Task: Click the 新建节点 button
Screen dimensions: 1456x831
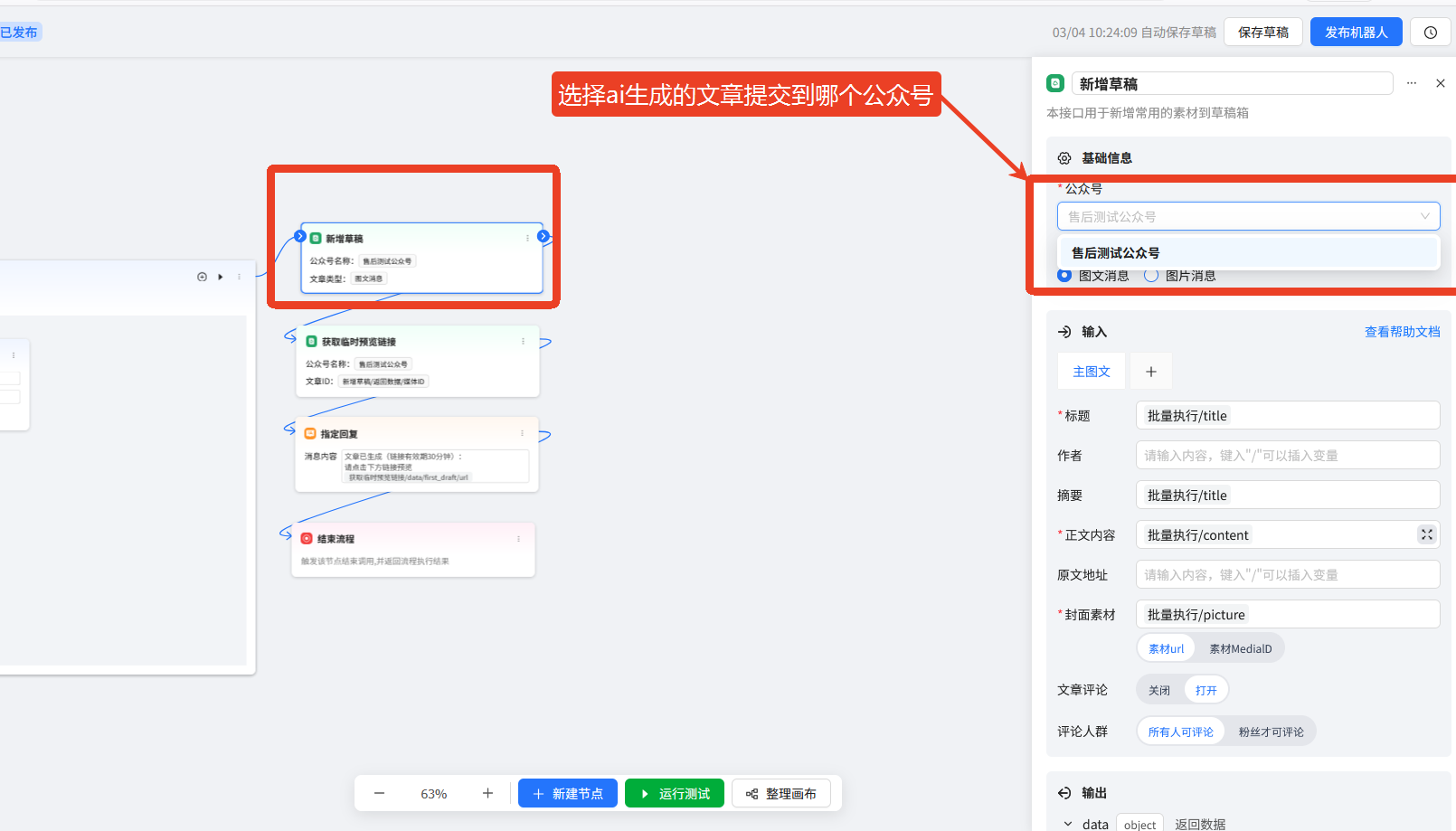Action: 568,793
